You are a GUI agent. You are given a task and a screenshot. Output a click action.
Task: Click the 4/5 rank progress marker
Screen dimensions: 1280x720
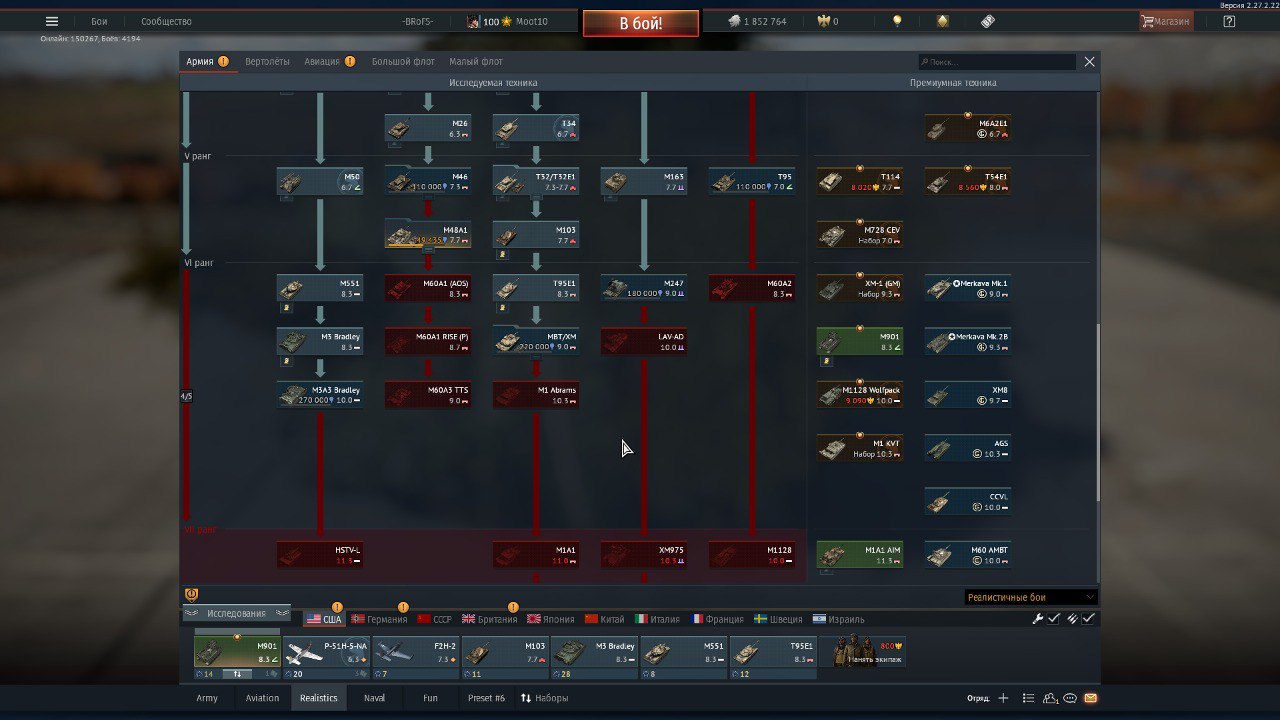(186, 397)
